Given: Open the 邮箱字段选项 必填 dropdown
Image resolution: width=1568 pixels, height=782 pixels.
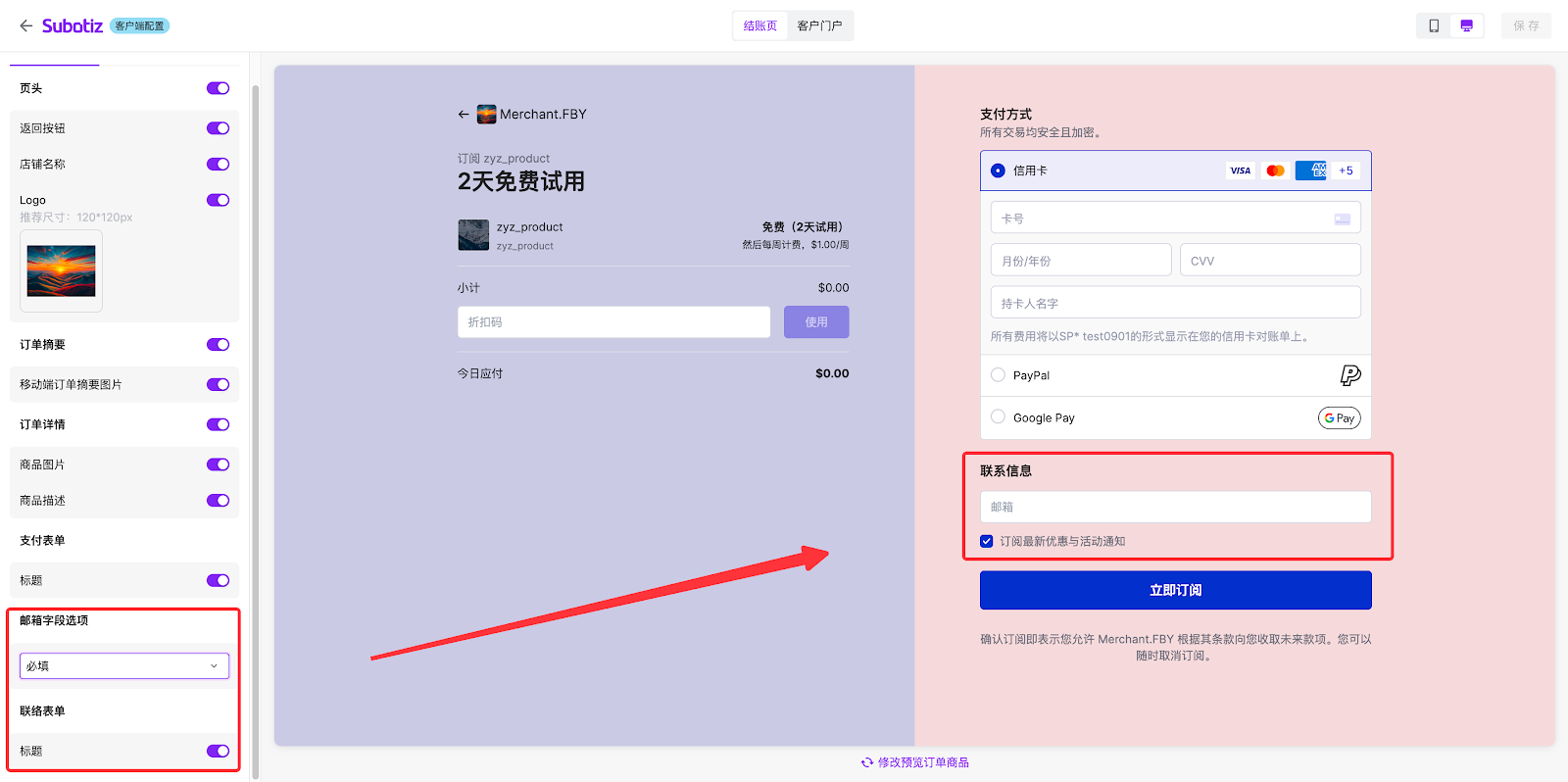Looking at the screenshot, I should pos(124,666).
